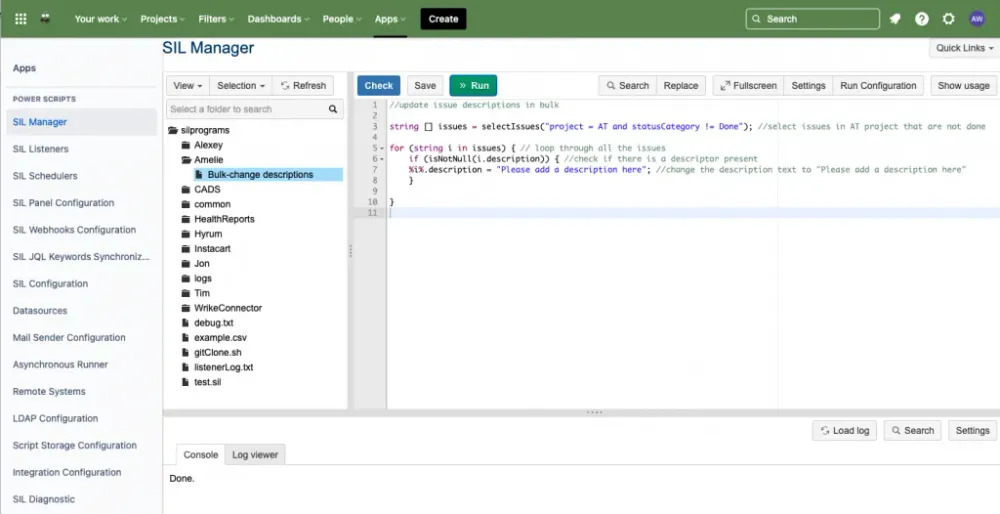Open the AW user avatar
The width and height of the screenshot is (1000, 514).
click(977, 19)
